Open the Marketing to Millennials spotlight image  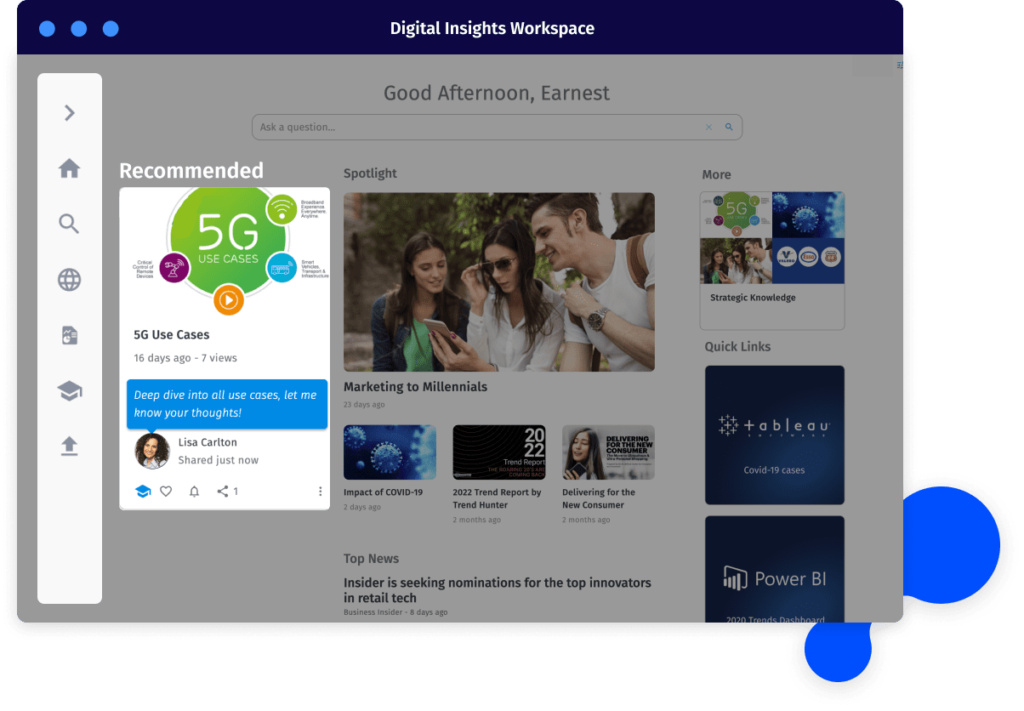coord(499,282)
